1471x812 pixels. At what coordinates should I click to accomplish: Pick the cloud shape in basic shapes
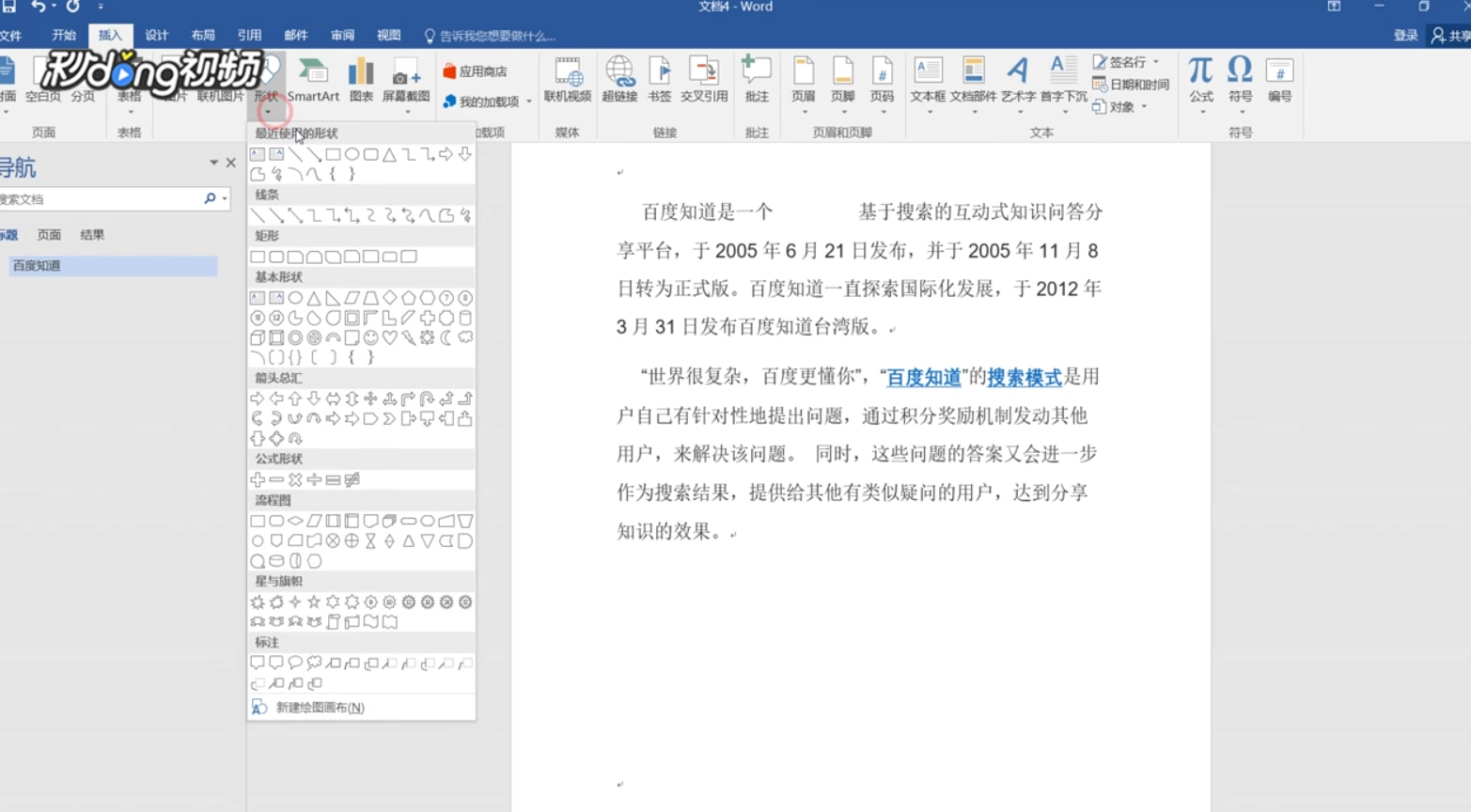point(464,337)
